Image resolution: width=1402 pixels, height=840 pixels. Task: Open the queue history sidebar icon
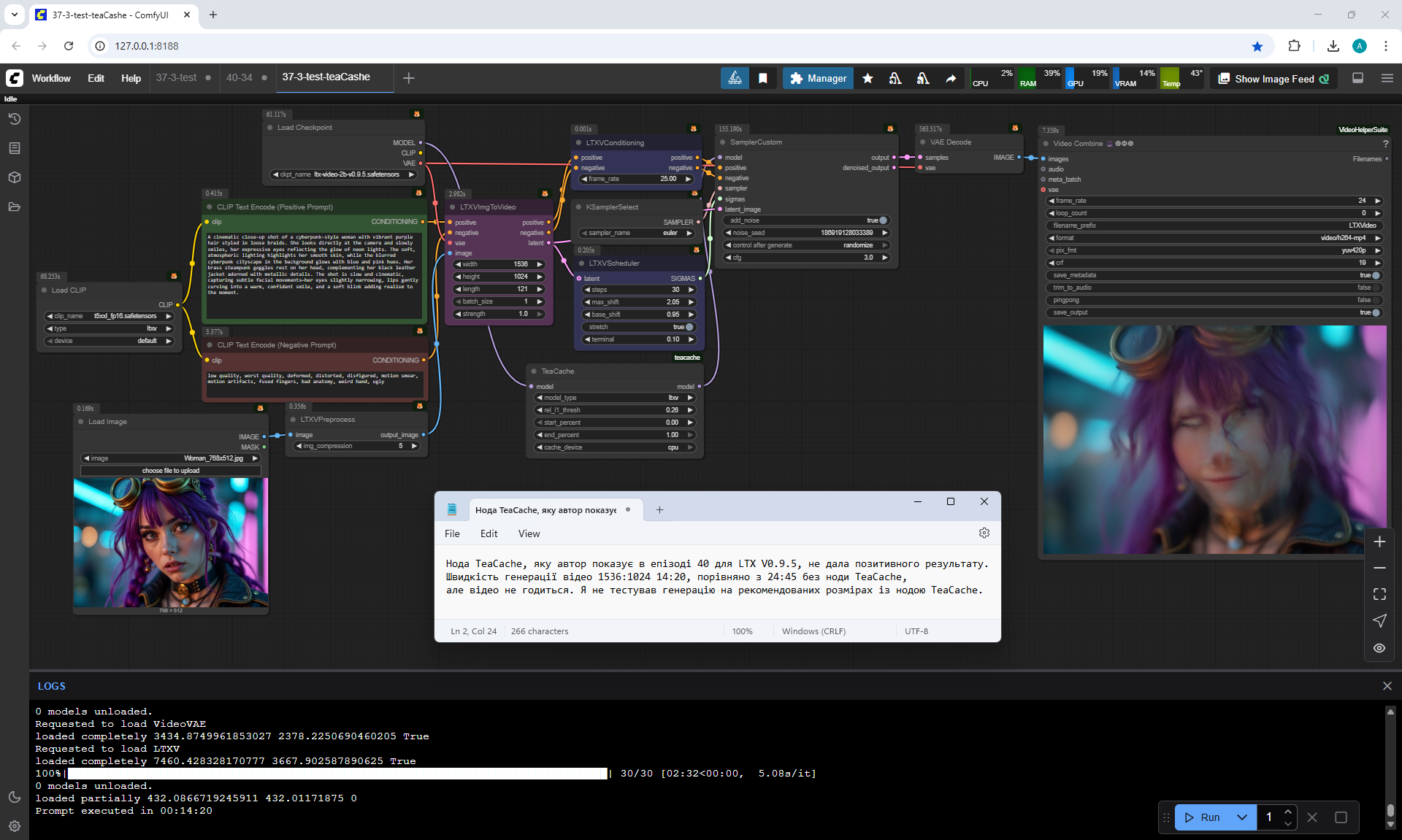tap(14, 119)
